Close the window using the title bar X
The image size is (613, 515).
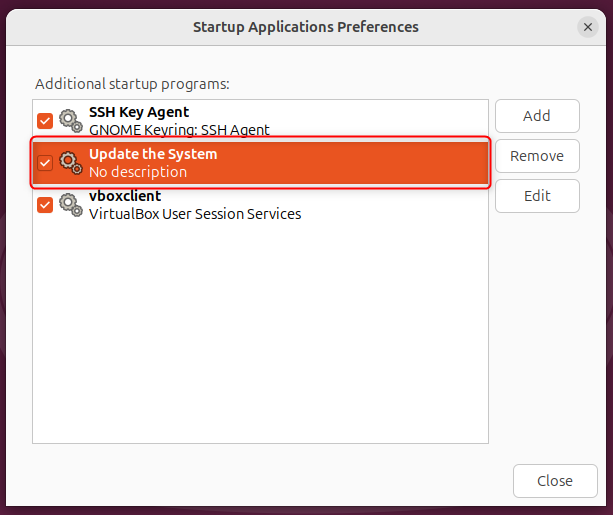tap(588, 27)
